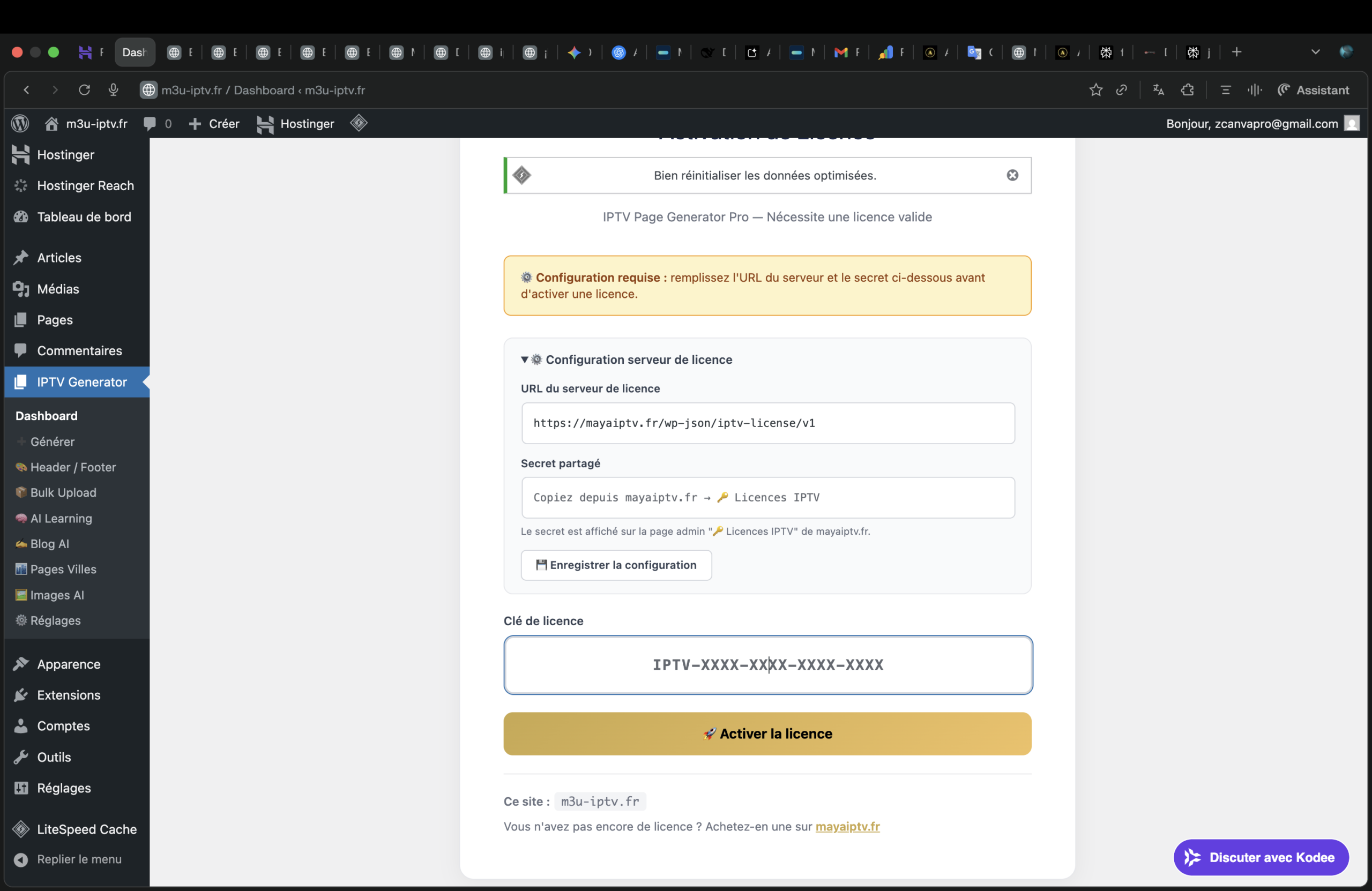The height and width of the screenshot is (891, 1372).
Task: Open the Créer menu in admin bar
Action: tap(214, 123)
